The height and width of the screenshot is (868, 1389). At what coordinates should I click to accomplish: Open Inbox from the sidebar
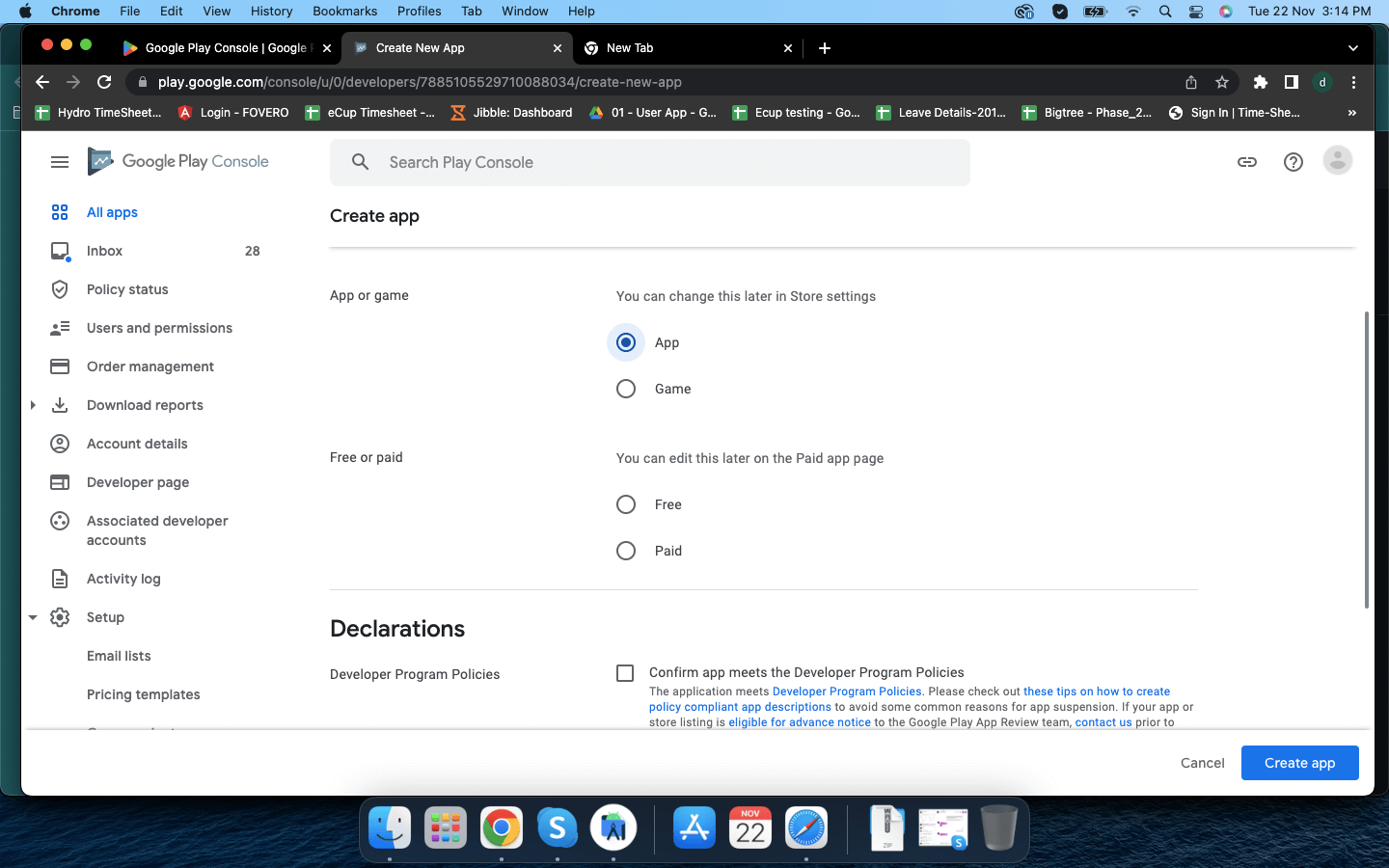click(104, 251)
